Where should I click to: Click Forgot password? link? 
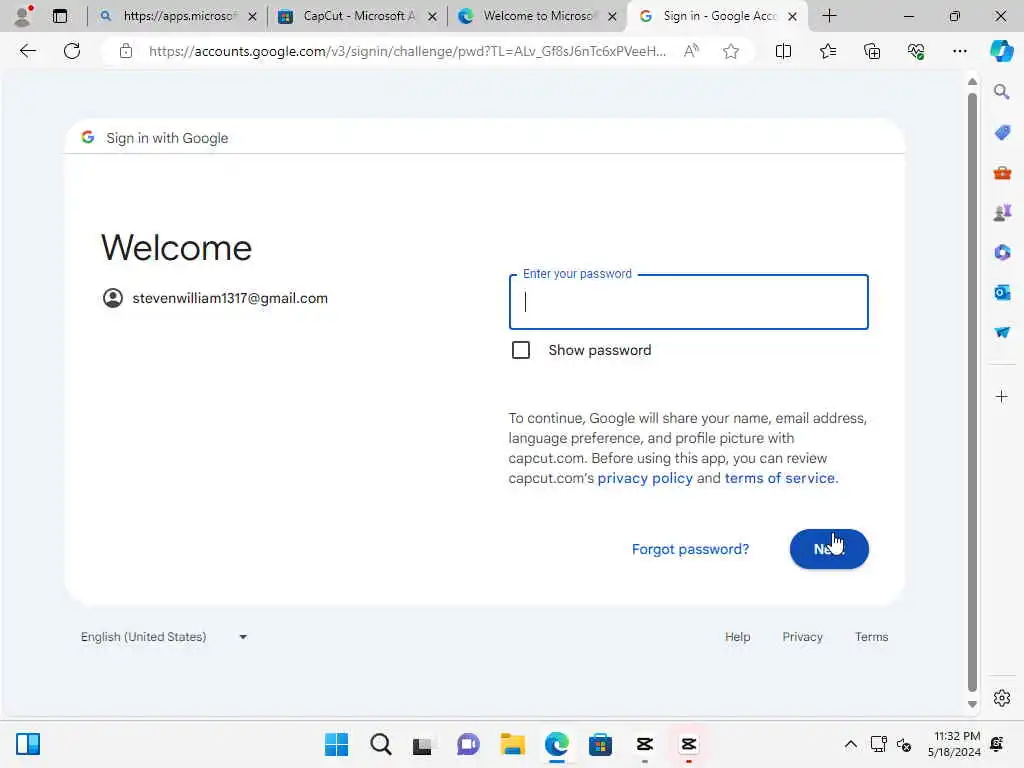(690, 549)
